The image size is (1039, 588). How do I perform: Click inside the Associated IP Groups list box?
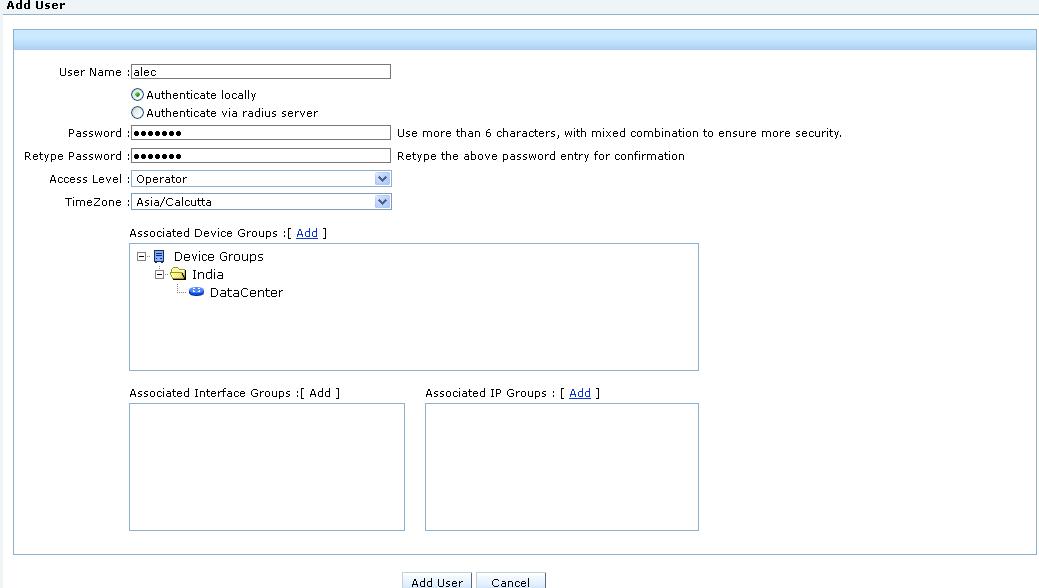click(x=561, y=466)
